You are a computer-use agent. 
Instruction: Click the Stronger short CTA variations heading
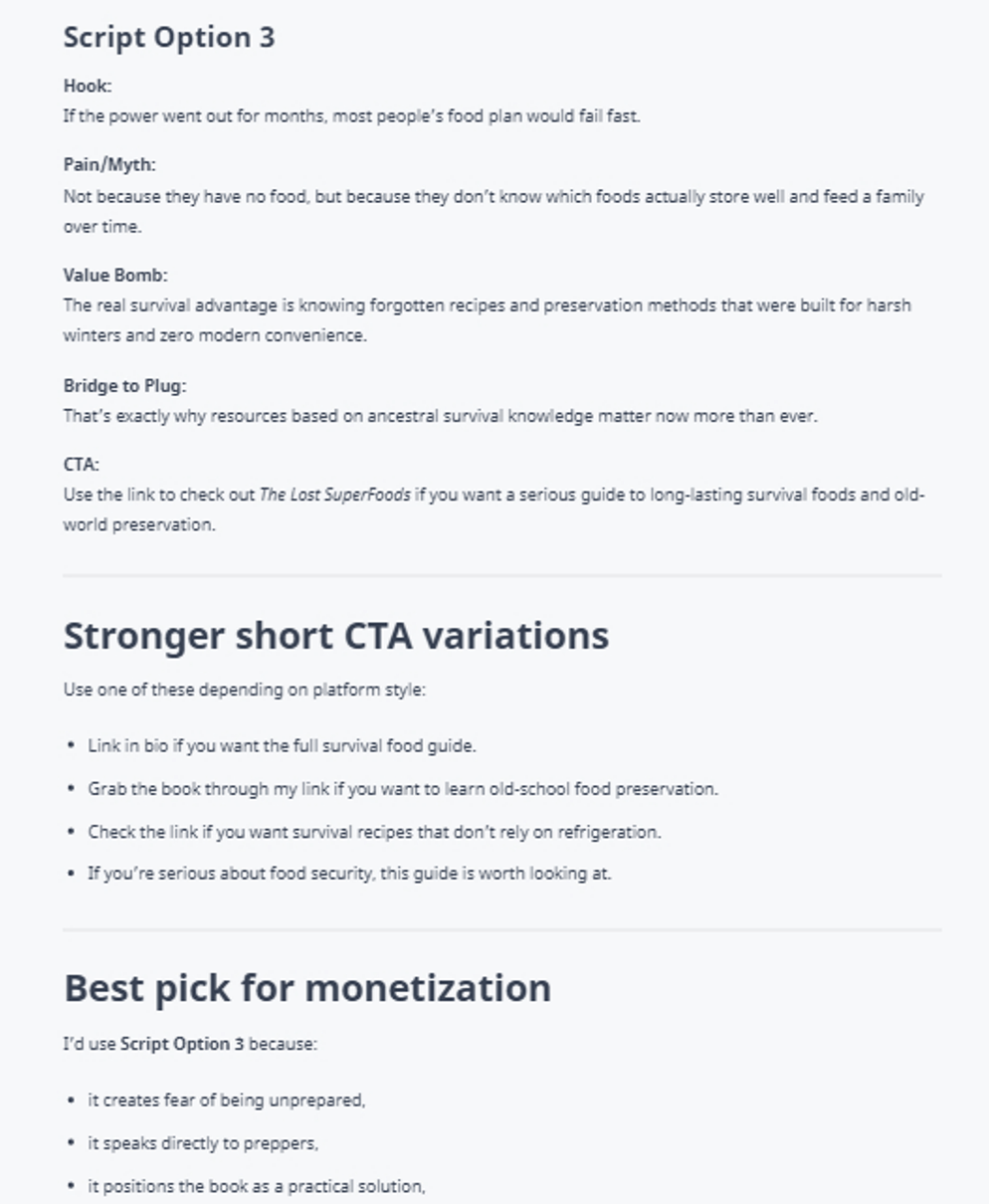point(336,636)
